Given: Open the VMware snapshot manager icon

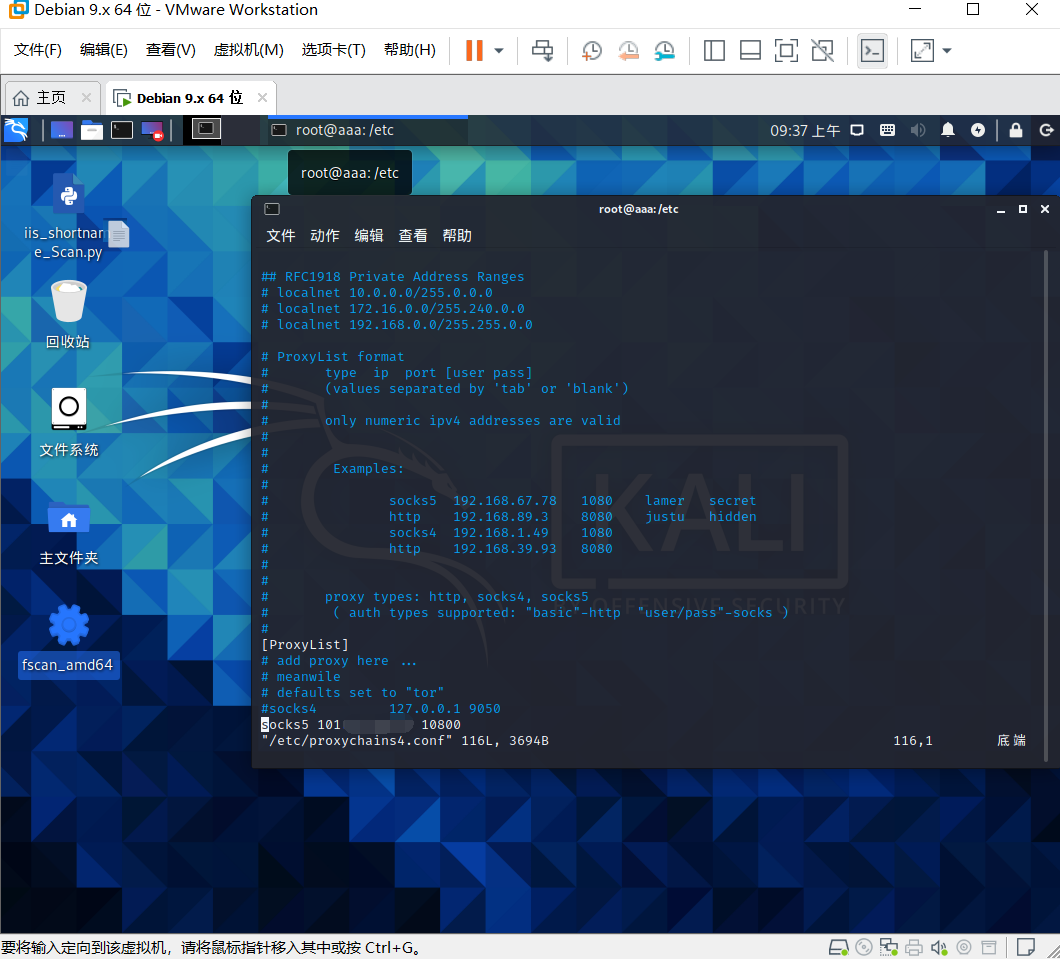Looking at the screenshot, I should [665, 50].
